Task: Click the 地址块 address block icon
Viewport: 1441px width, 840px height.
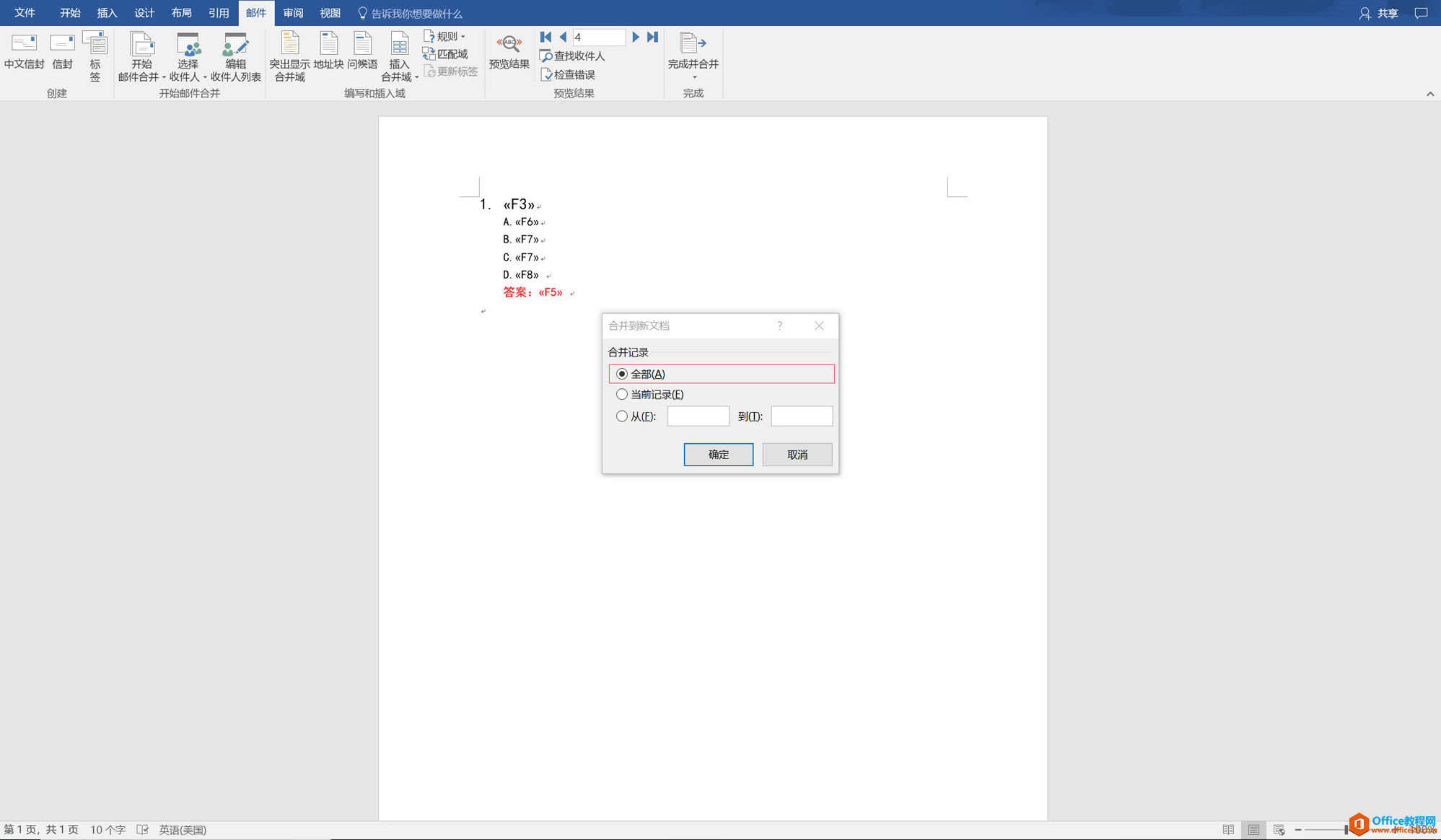Action: (x=328, y=45)
